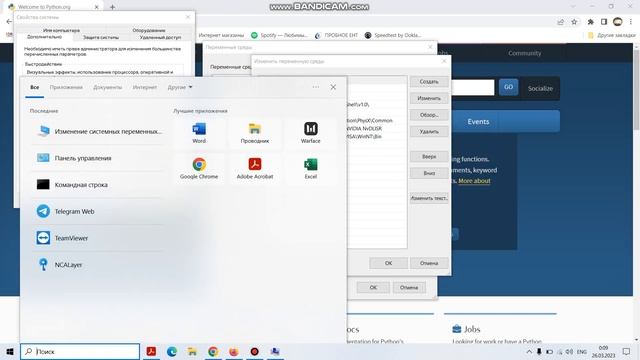Open Проводник from best apps
This screenshot has width=640, height=360.
click(255, 133)
